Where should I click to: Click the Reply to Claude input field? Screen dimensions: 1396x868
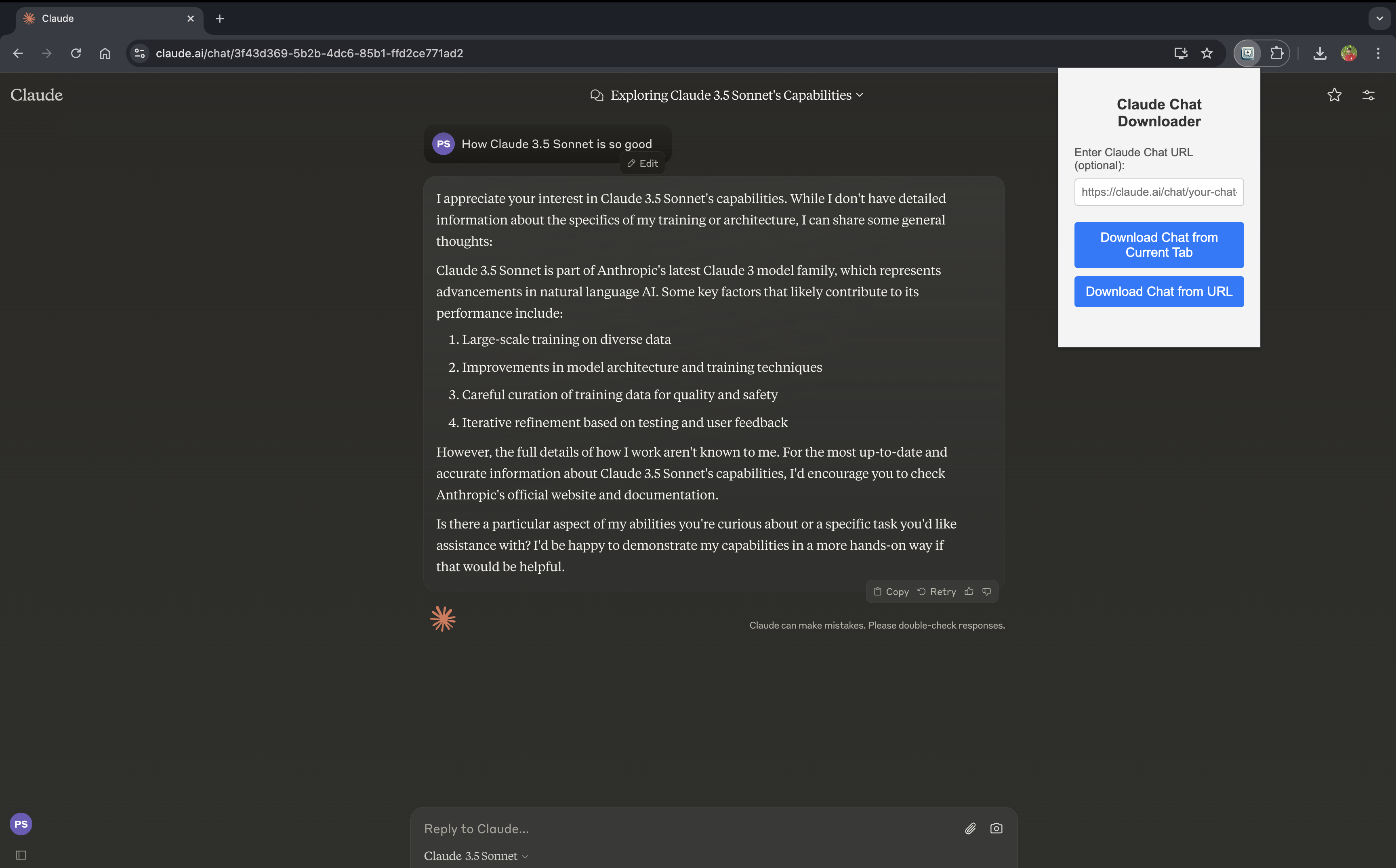689,829
